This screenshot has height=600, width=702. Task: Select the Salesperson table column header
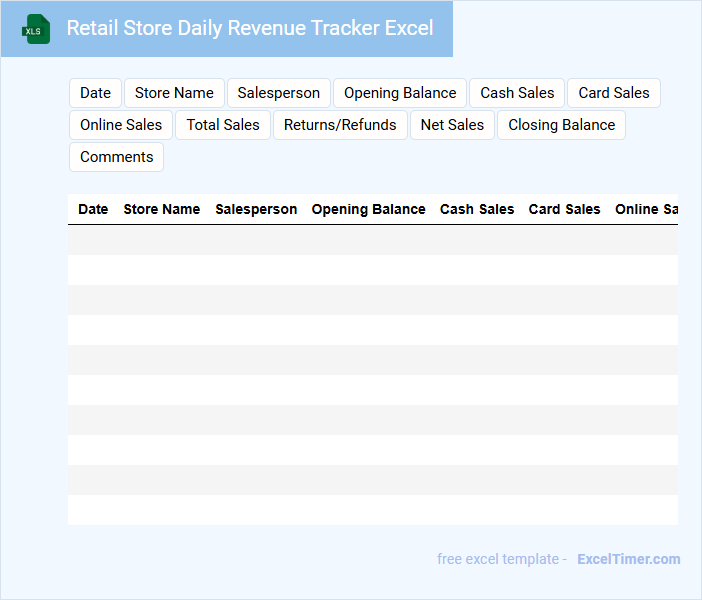(256, 209)
